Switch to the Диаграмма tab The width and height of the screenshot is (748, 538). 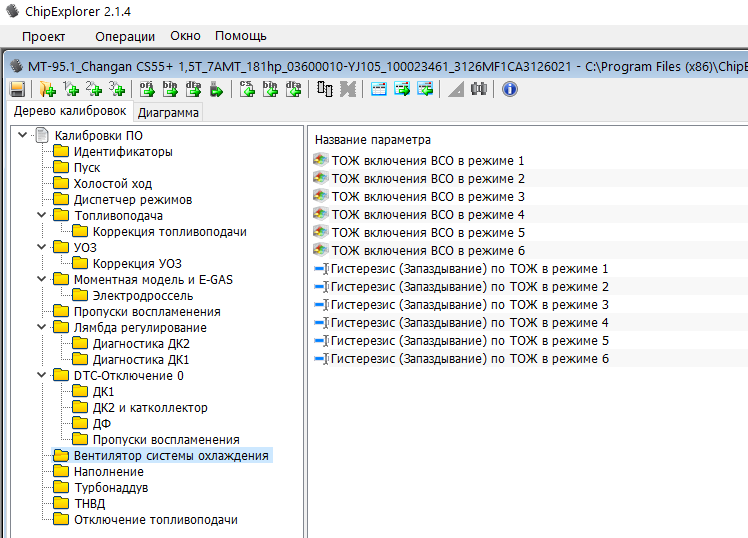click(168, 112)
